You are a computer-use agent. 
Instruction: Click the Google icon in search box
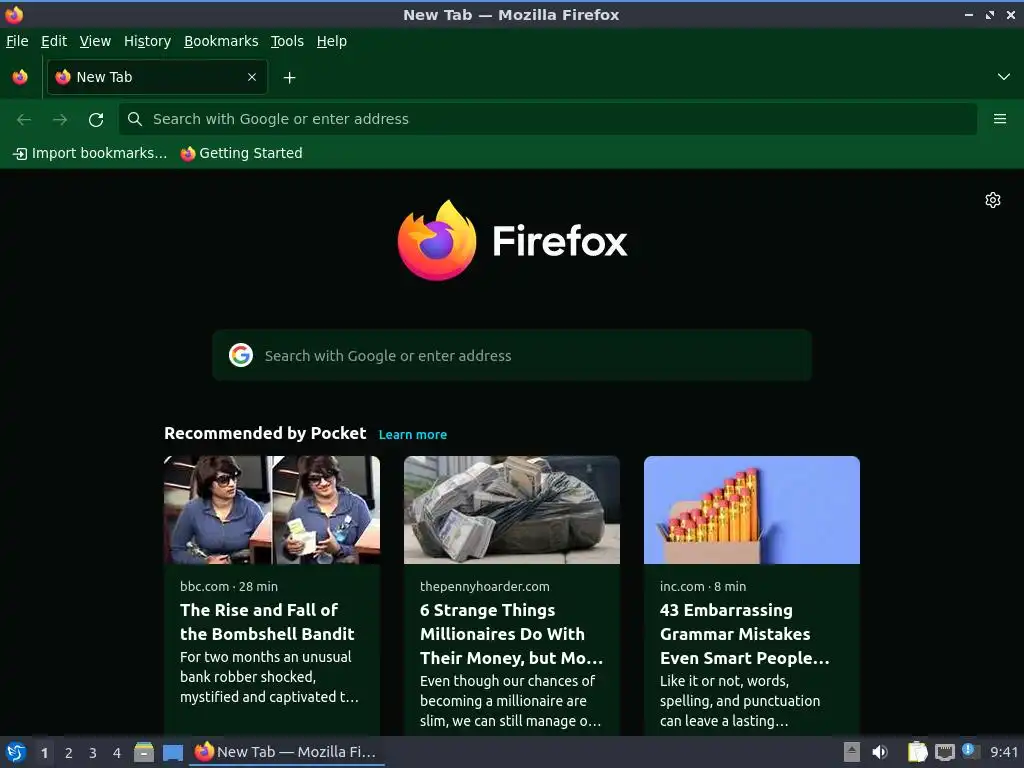[x=241, y=355]
